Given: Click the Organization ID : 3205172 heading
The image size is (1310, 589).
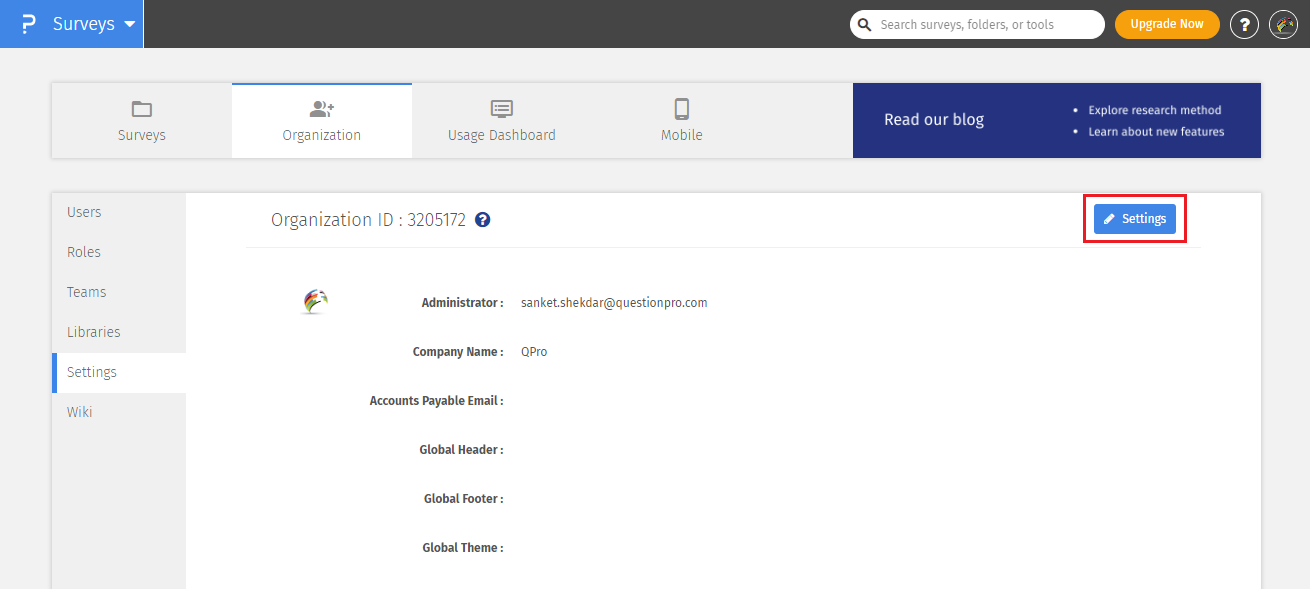Looking at the screenshot, I should click(x=368, y=220).
